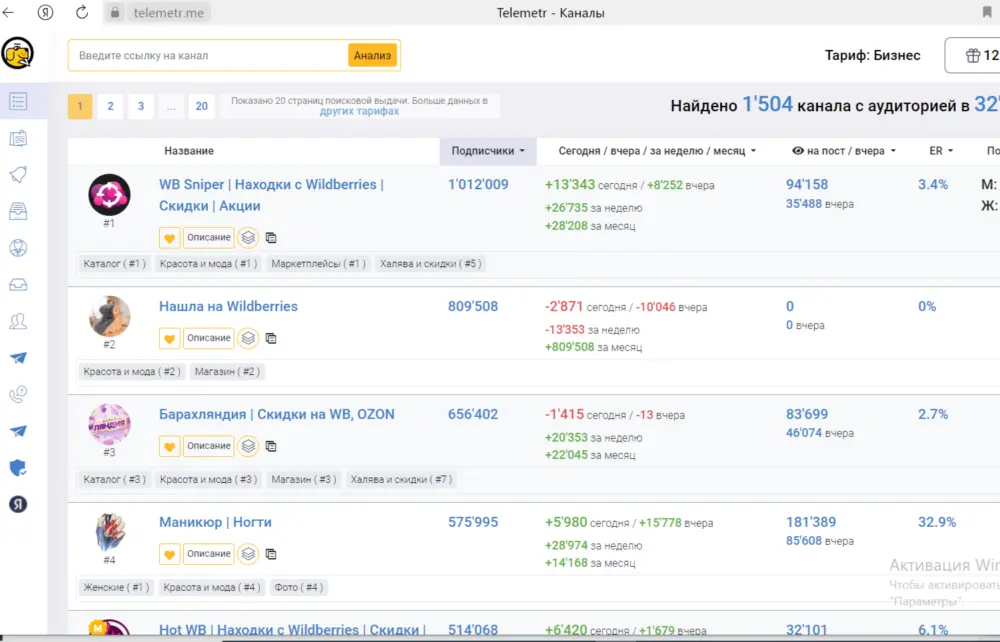1000x642 pixels.
Task: Follow the 'других тарифах' link
Action: pos(359,112)
